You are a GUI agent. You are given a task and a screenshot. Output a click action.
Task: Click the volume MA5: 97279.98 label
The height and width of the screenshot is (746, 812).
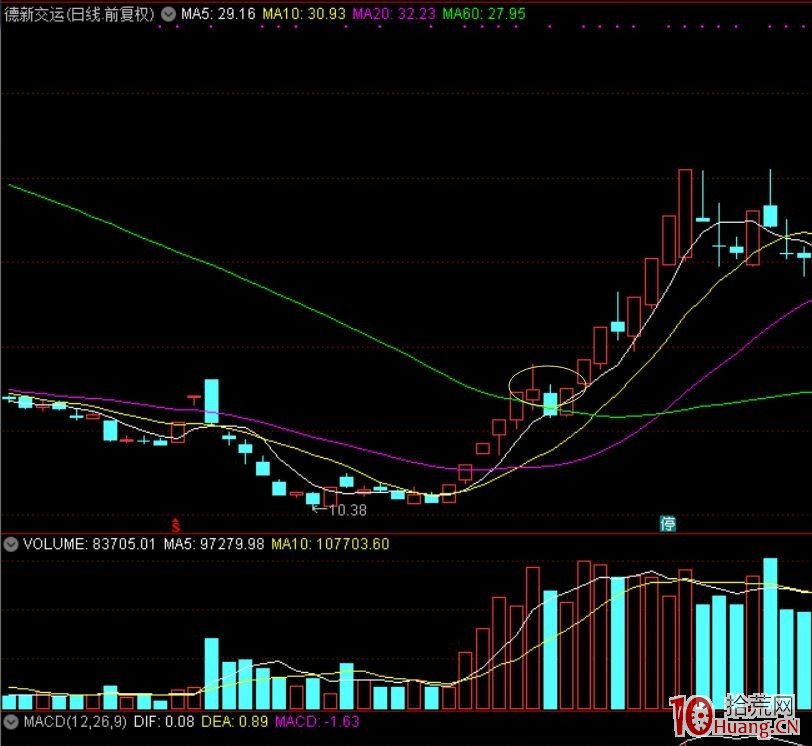pos(214,544)
